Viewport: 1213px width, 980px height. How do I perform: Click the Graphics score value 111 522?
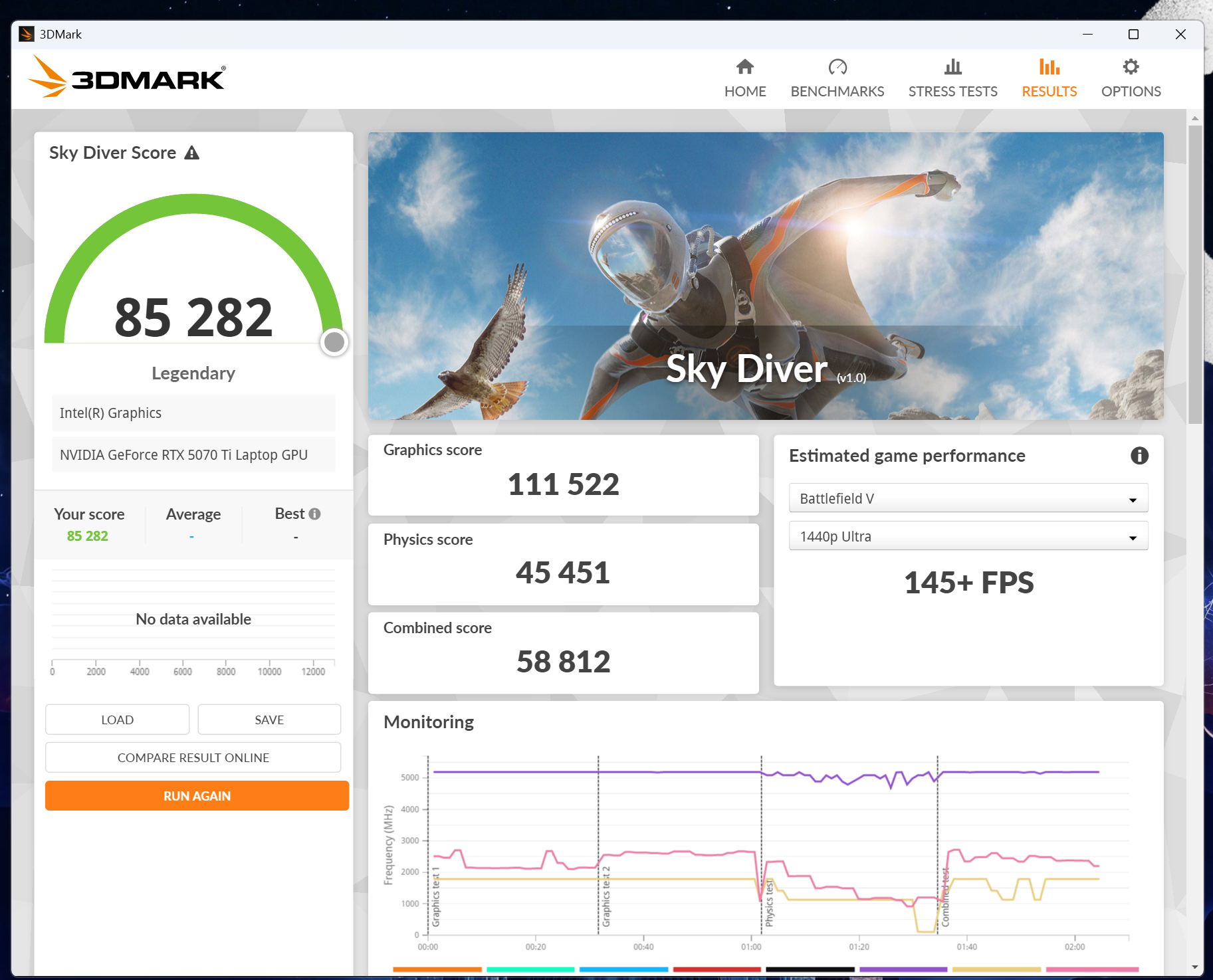[x=564, y=484]
